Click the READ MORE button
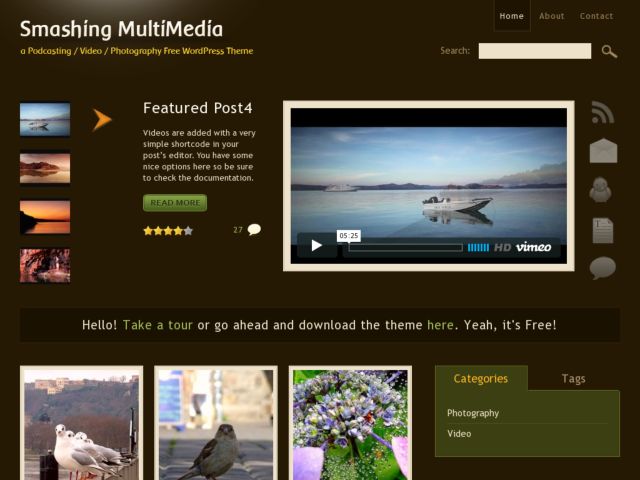 coord(175,203)
